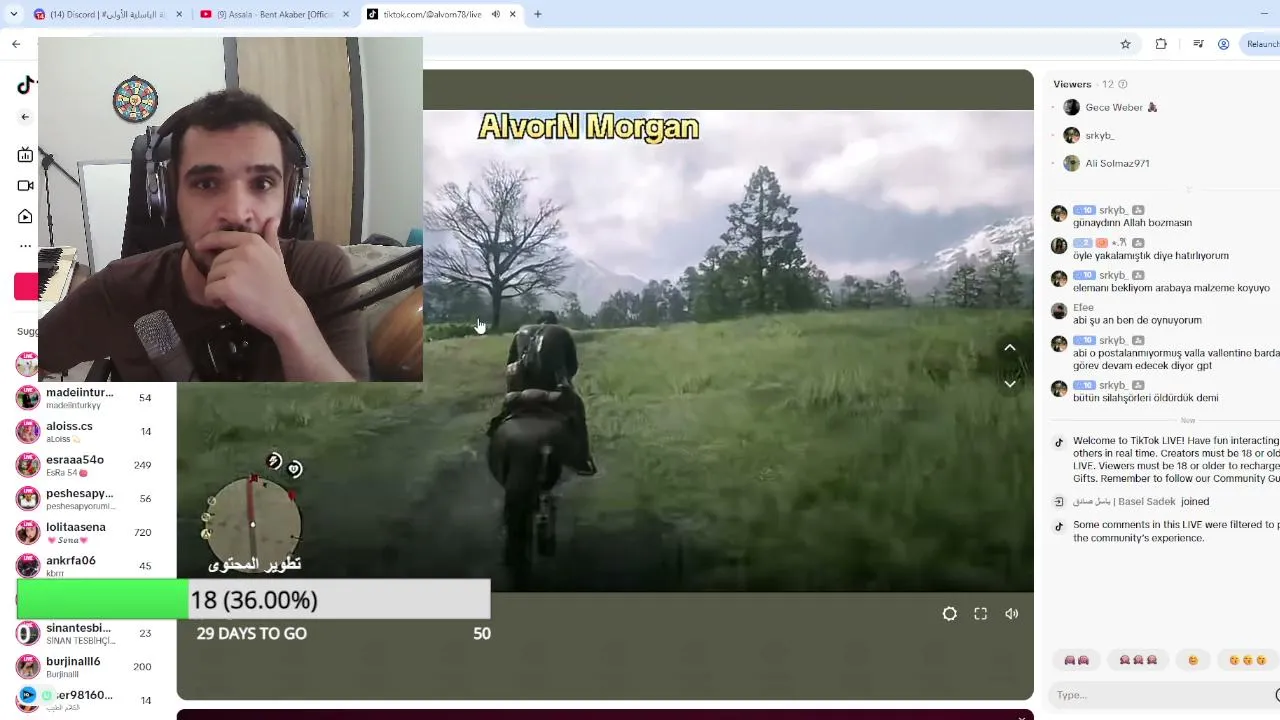Screen dimensions: 1280x720
Task: Open sinantesbi suggested live host
Action: pyautogui.click(x=85, y=633)
